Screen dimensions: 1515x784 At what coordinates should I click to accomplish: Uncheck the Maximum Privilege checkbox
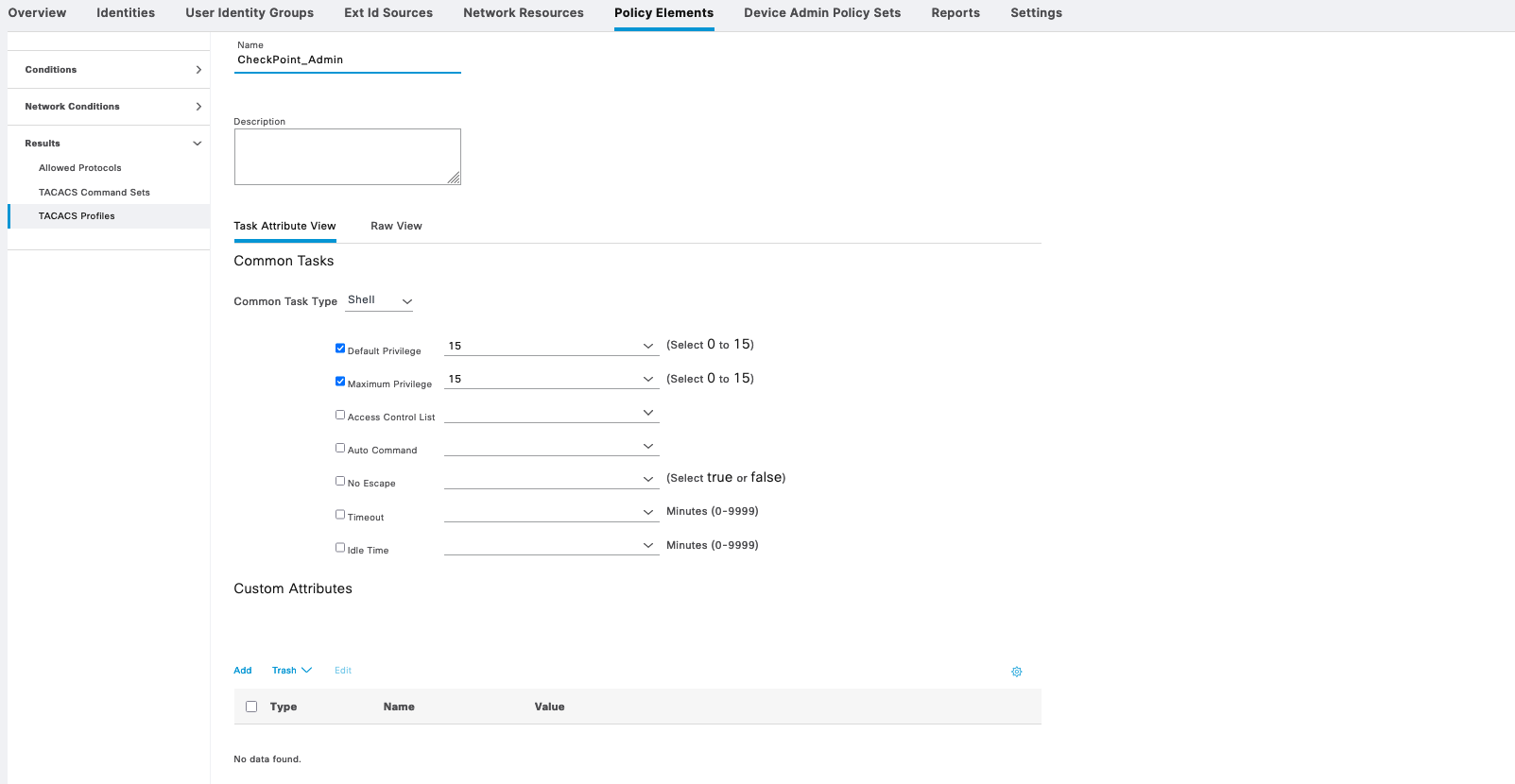340,382
